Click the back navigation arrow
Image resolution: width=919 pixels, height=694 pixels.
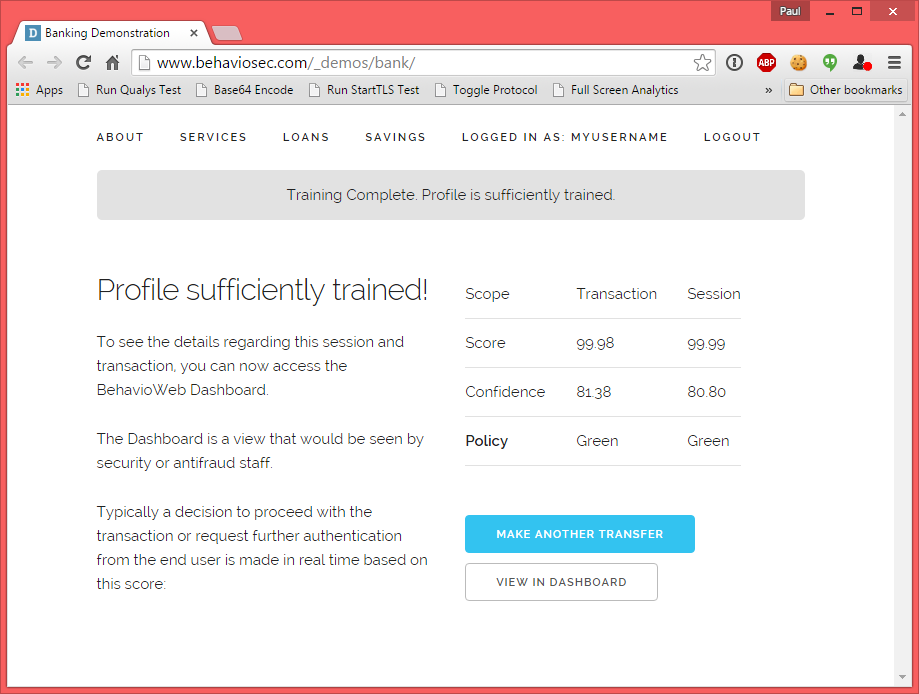tap(26, 63)
